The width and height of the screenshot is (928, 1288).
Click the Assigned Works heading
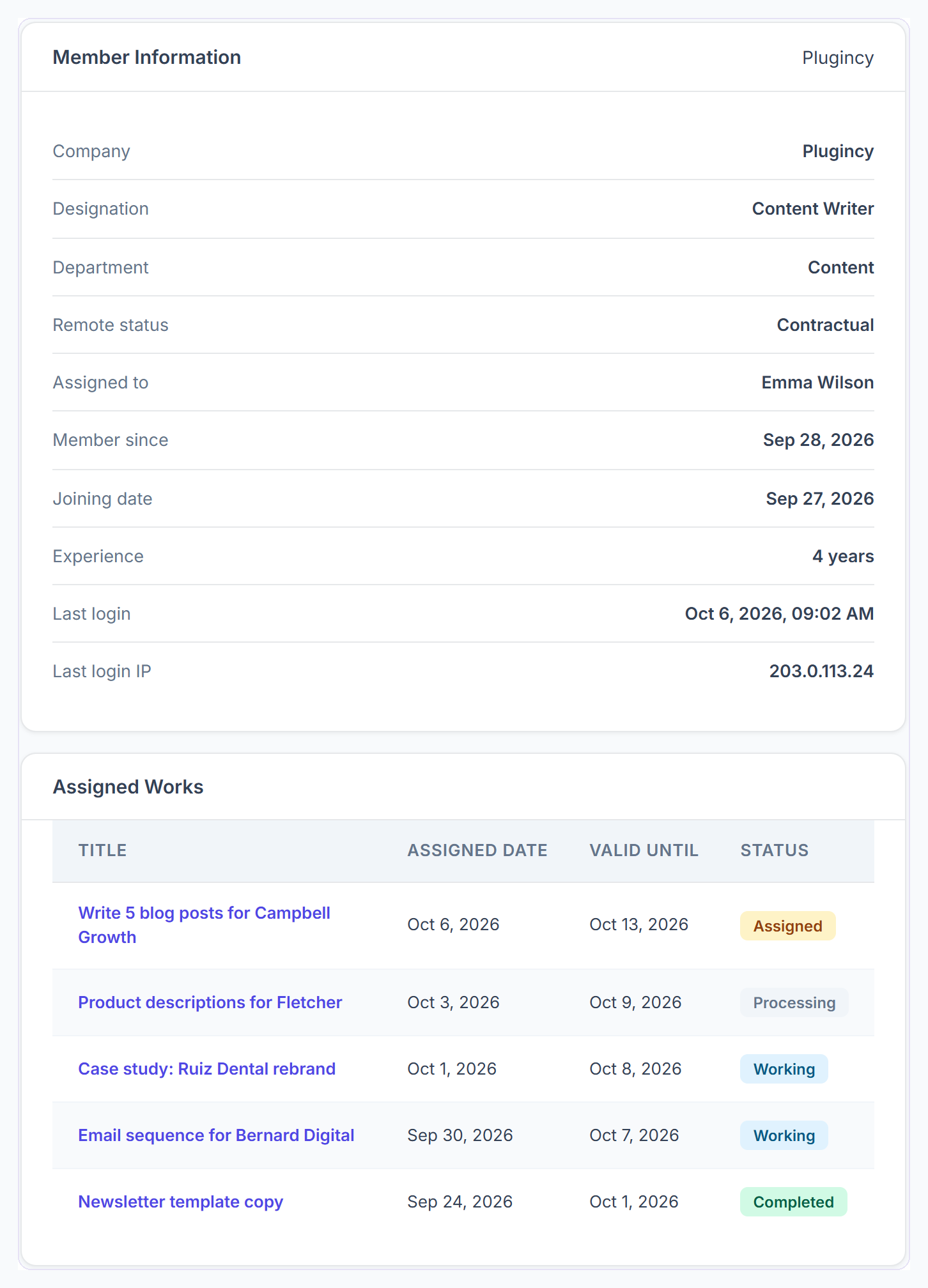click(128, 786)
